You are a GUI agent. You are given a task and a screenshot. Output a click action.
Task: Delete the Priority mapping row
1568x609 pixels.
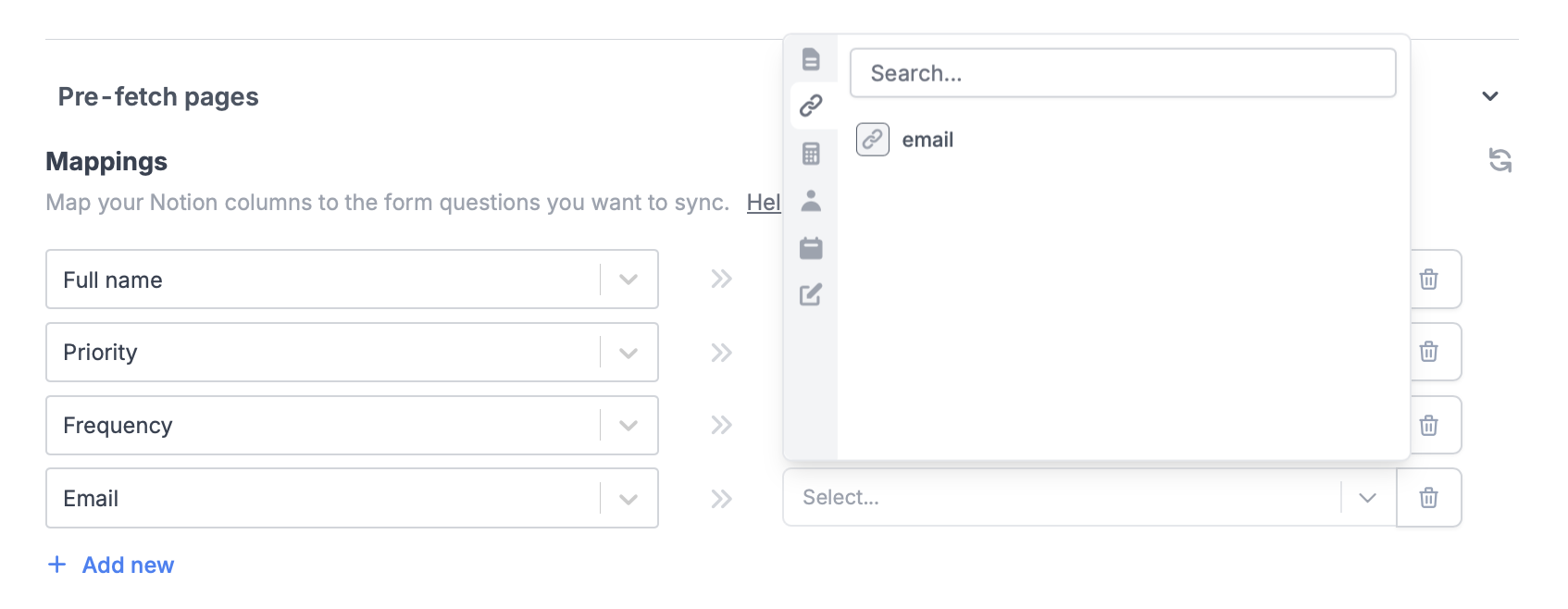click(1428, 352)
